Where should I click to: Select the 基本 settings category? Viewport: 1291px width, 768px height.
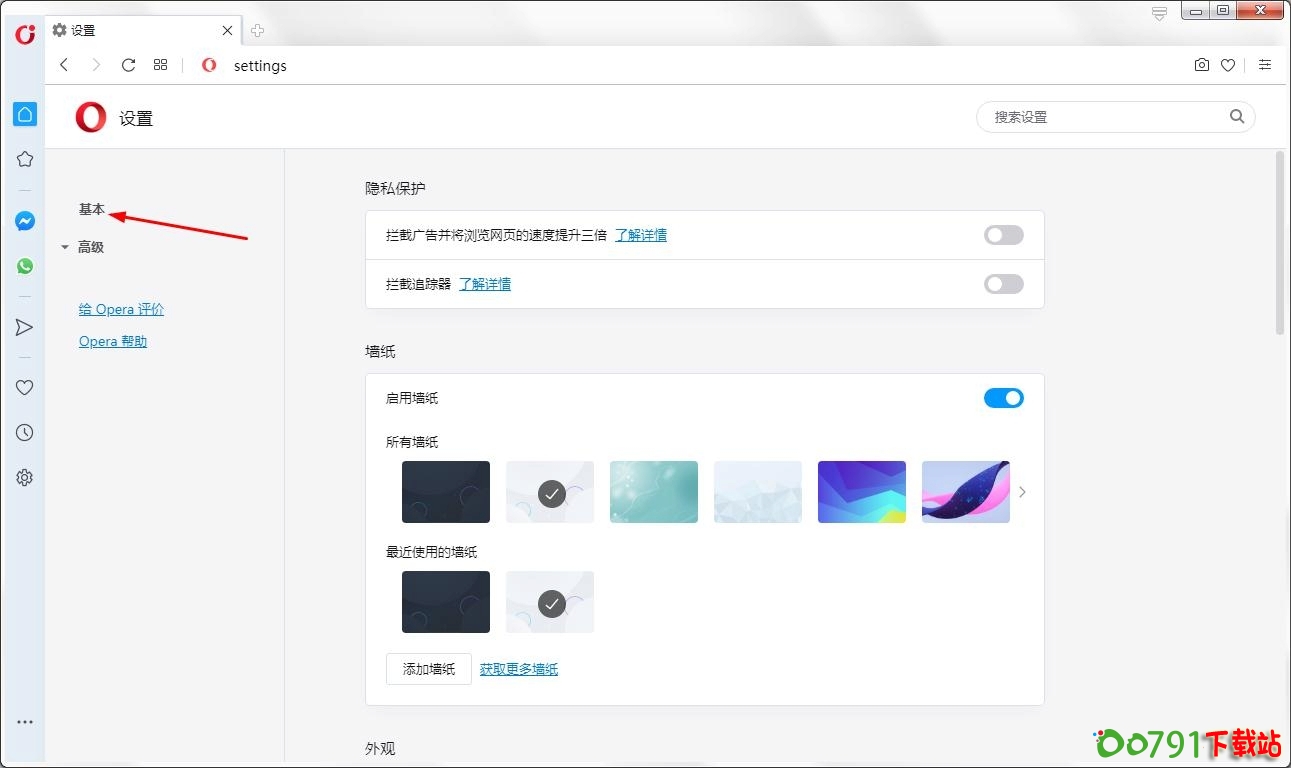tap(92, 209)
